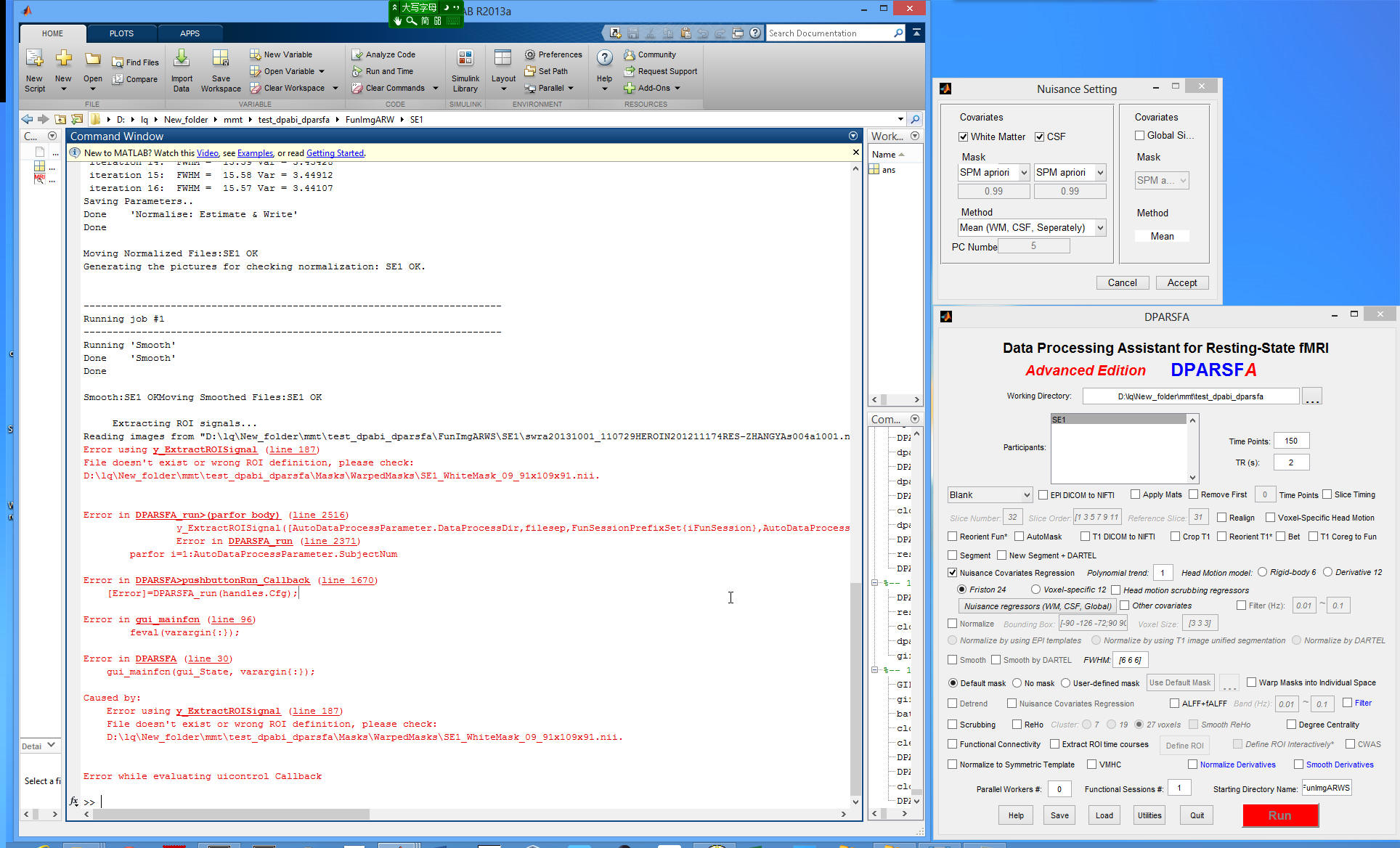The image size is (1400, 848).
Task: Open the Method dropdown Mean (WM, CSF, Seperately)
Action: (1031, 227)
